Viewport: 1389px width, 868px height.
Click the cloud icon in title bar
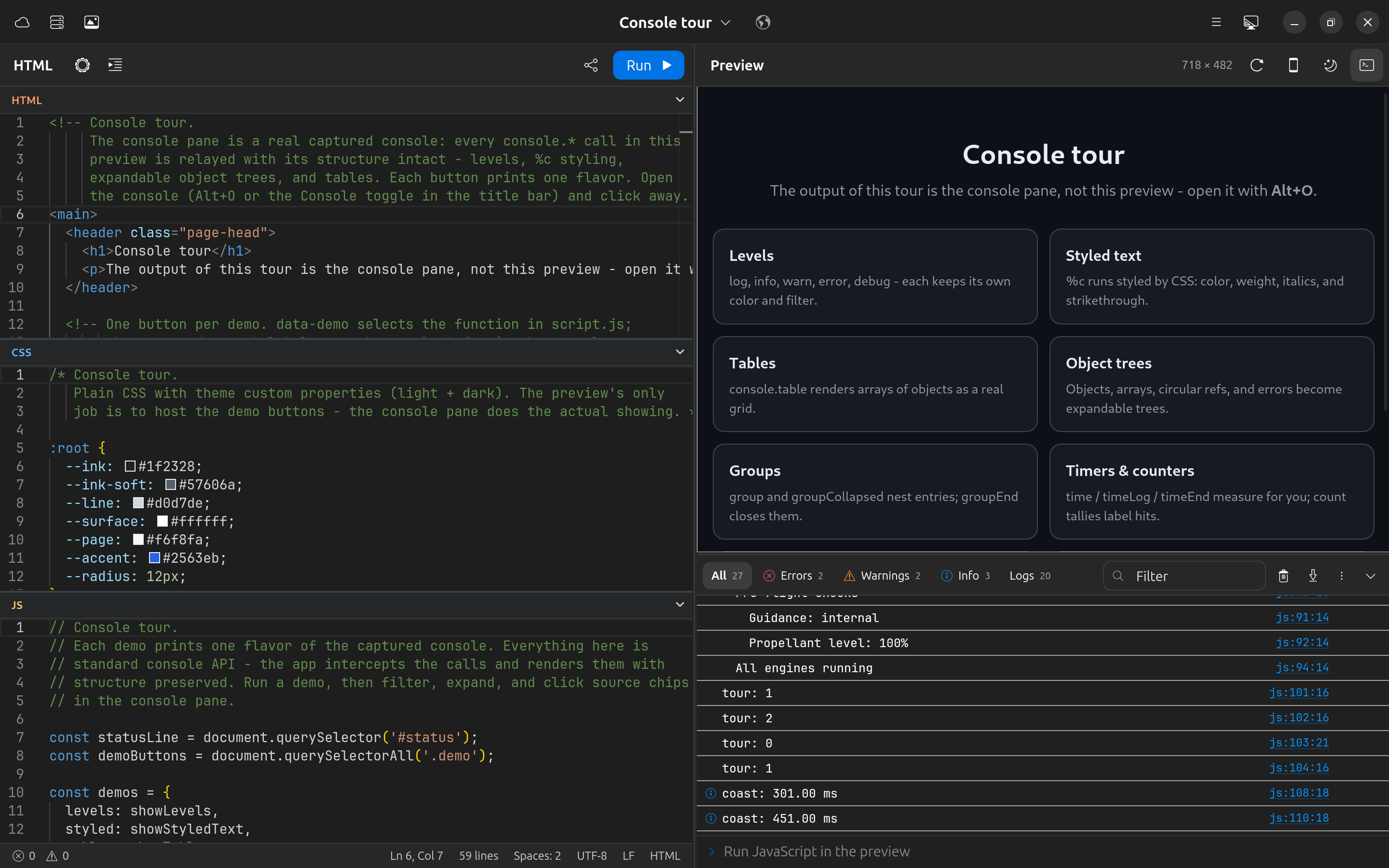click(x=22, y=22)
